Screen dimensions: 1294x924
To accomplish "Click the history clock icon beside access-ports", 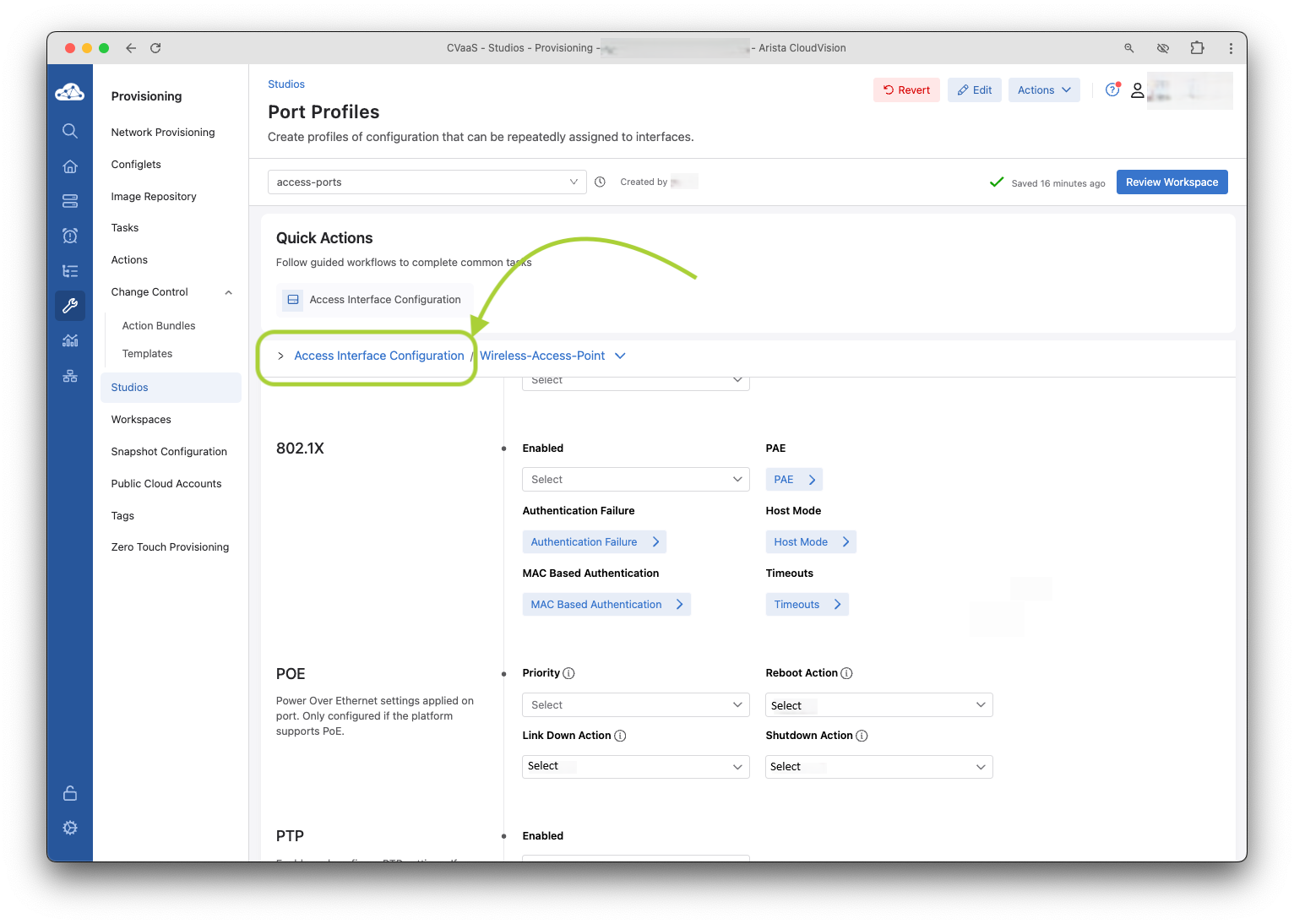I will (x=600, y=182).
